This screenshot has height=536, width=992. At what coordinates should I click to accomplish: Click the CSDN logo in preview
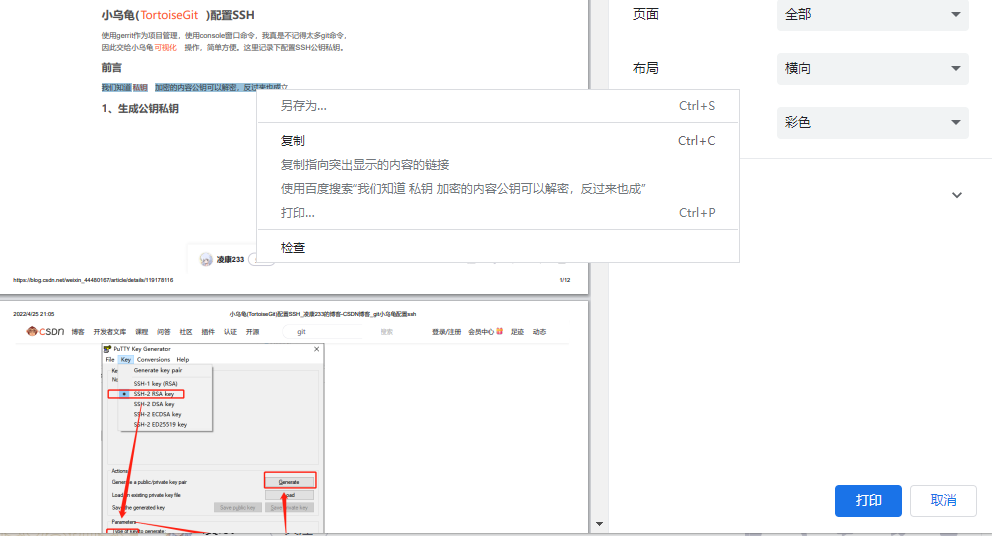point(45,332)
